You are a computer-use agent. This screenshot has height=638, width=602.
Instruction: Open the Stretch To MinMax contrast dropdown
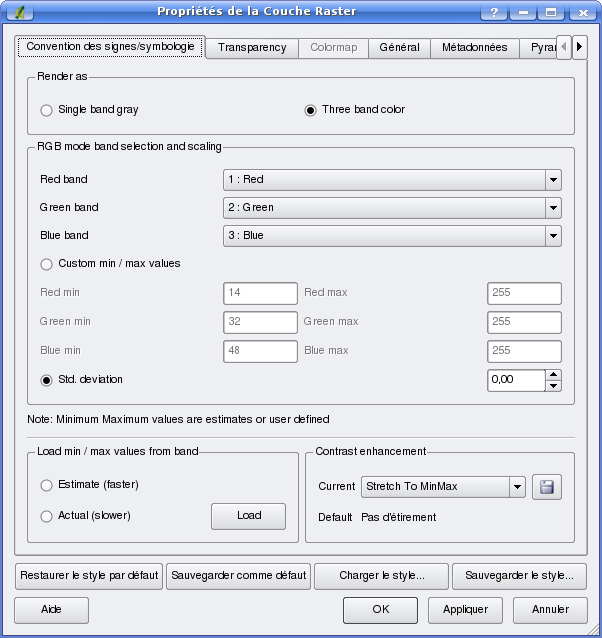(x=443, y=487)
